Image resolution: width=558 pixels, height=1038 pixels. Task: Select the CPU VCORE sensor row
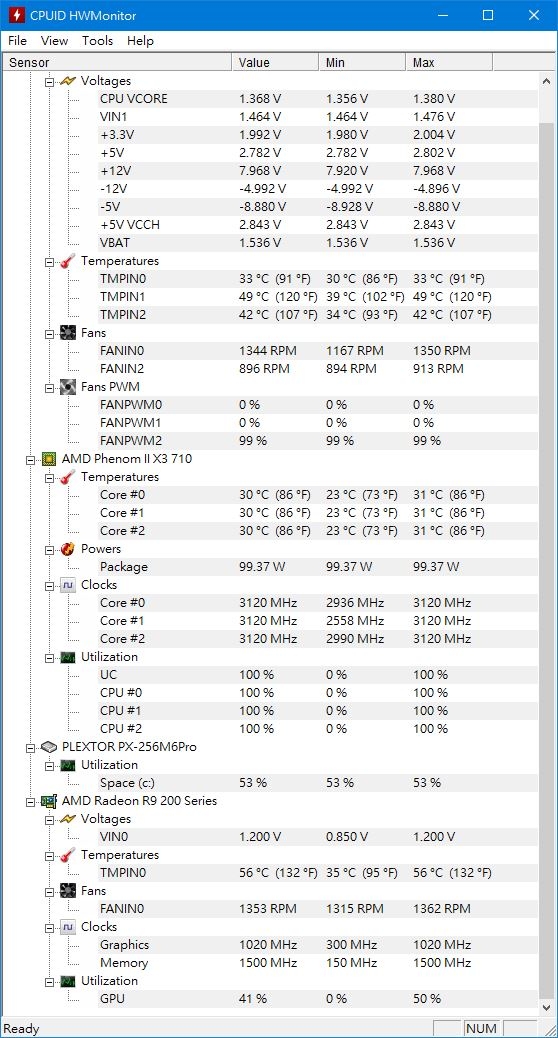317,99
